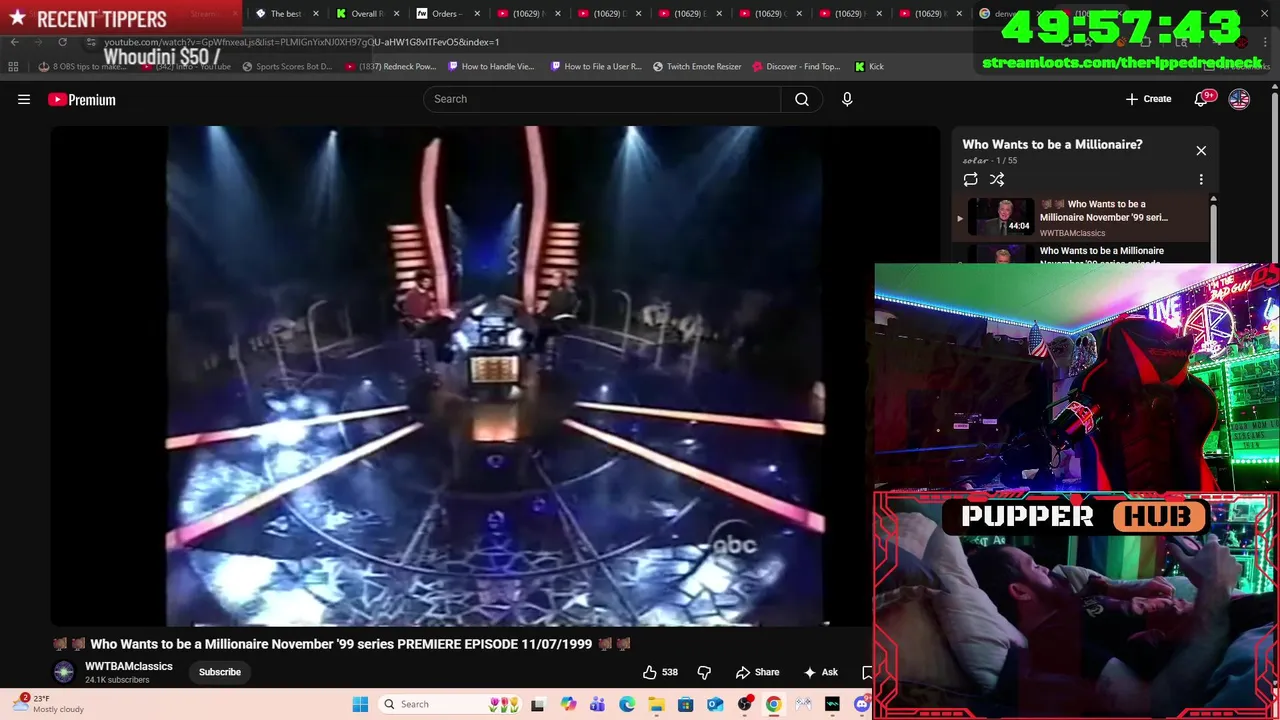
Task: Open Outlook from the taskbar
Action: coord(715,704)
